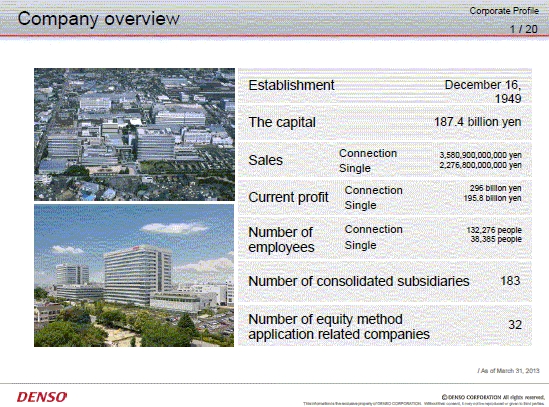Click the '195.8 billion yen' value
Viewport: 549px width, 407px height.
tap(492, 198)
